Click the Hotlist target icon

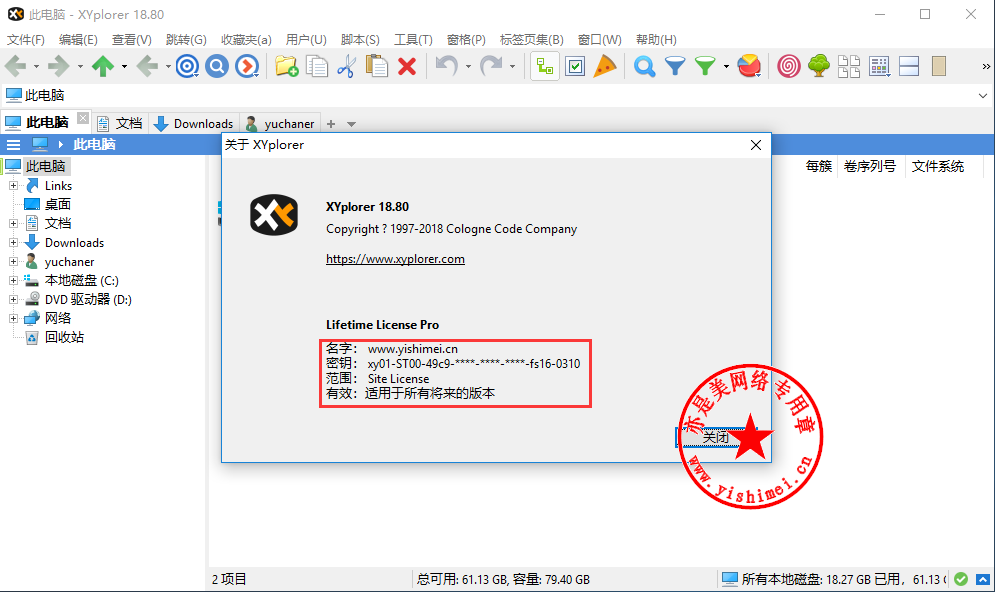[x=187, y=66]
